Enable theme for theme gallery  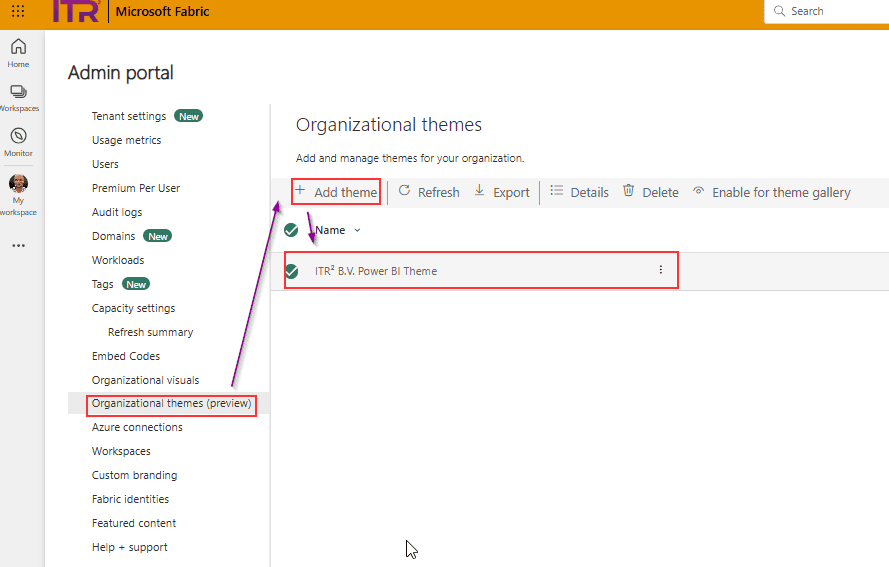770,192
